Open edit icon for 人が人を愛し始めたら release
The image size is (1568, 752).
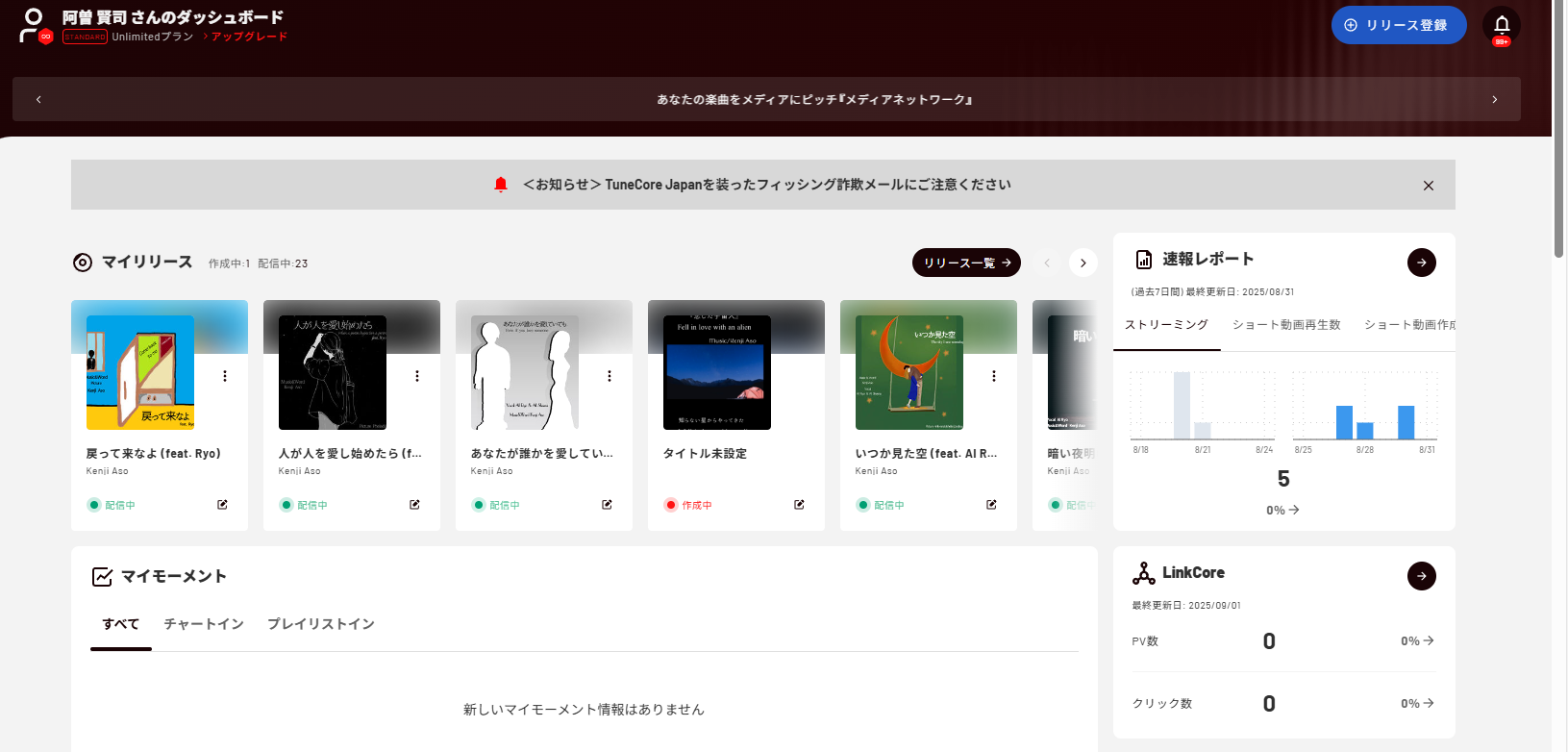414,505
